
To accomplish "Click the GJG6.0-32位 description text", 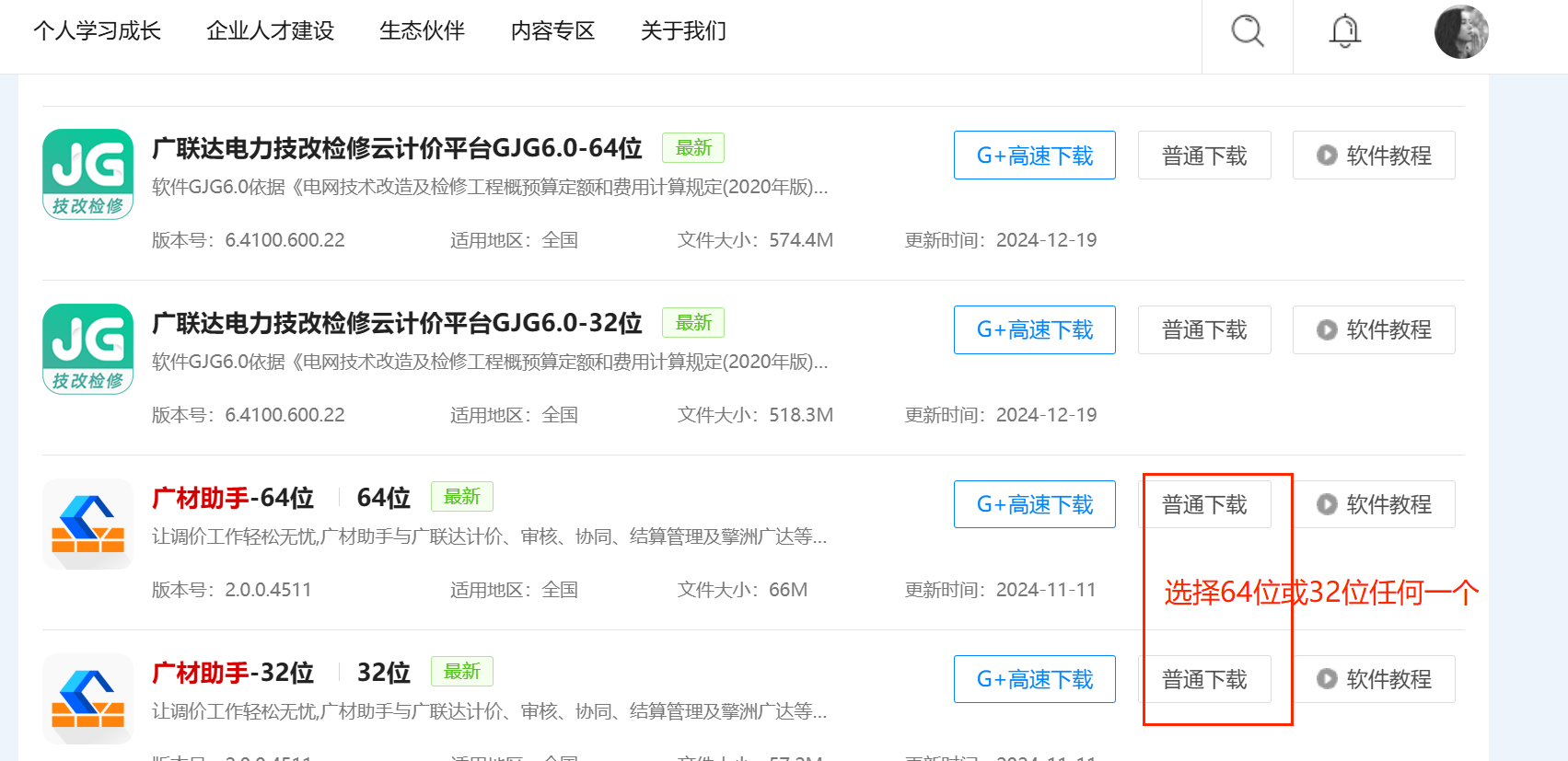I will point(490,362).
